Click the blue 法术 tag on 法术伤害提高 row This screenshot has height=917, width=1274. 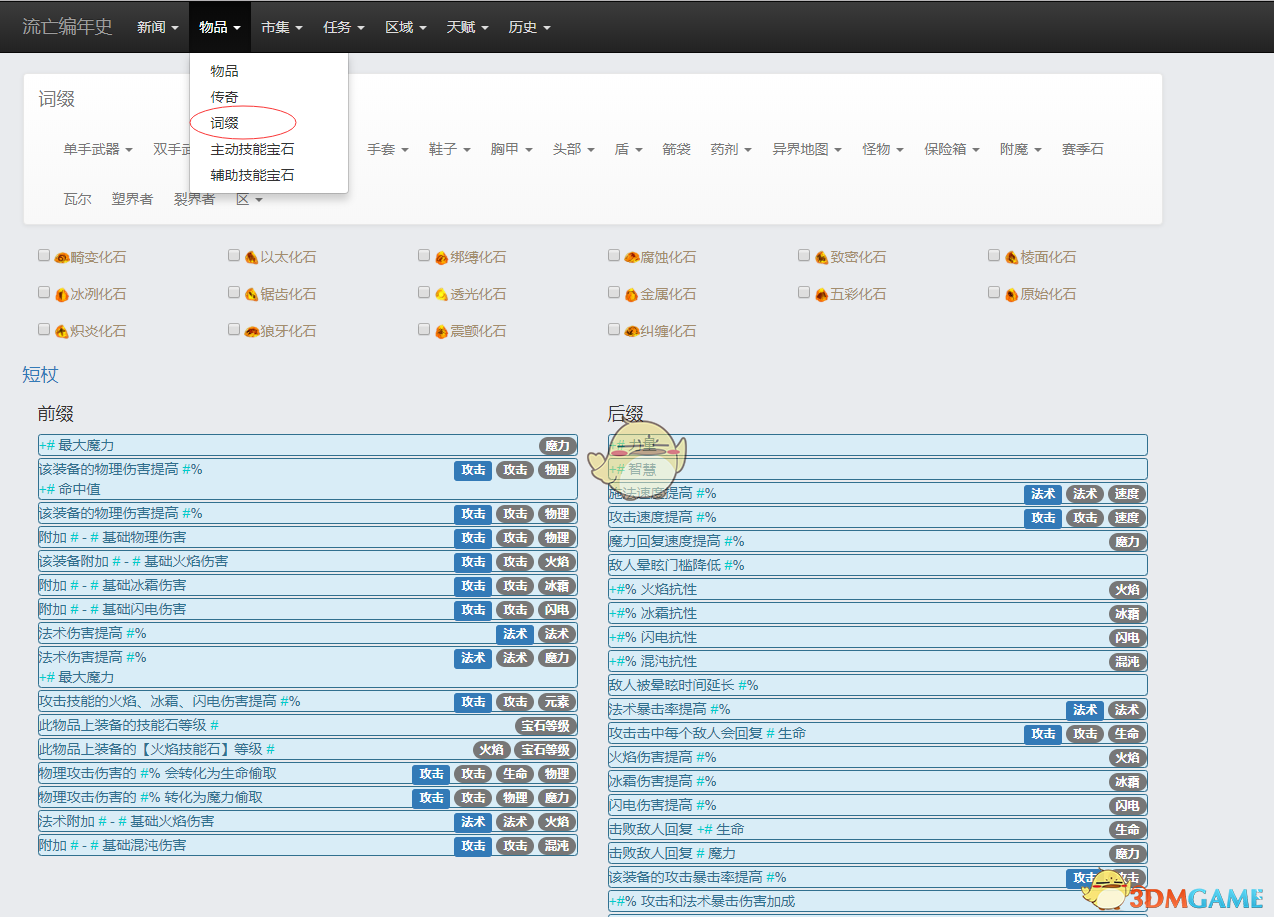[x=515, y=634]
